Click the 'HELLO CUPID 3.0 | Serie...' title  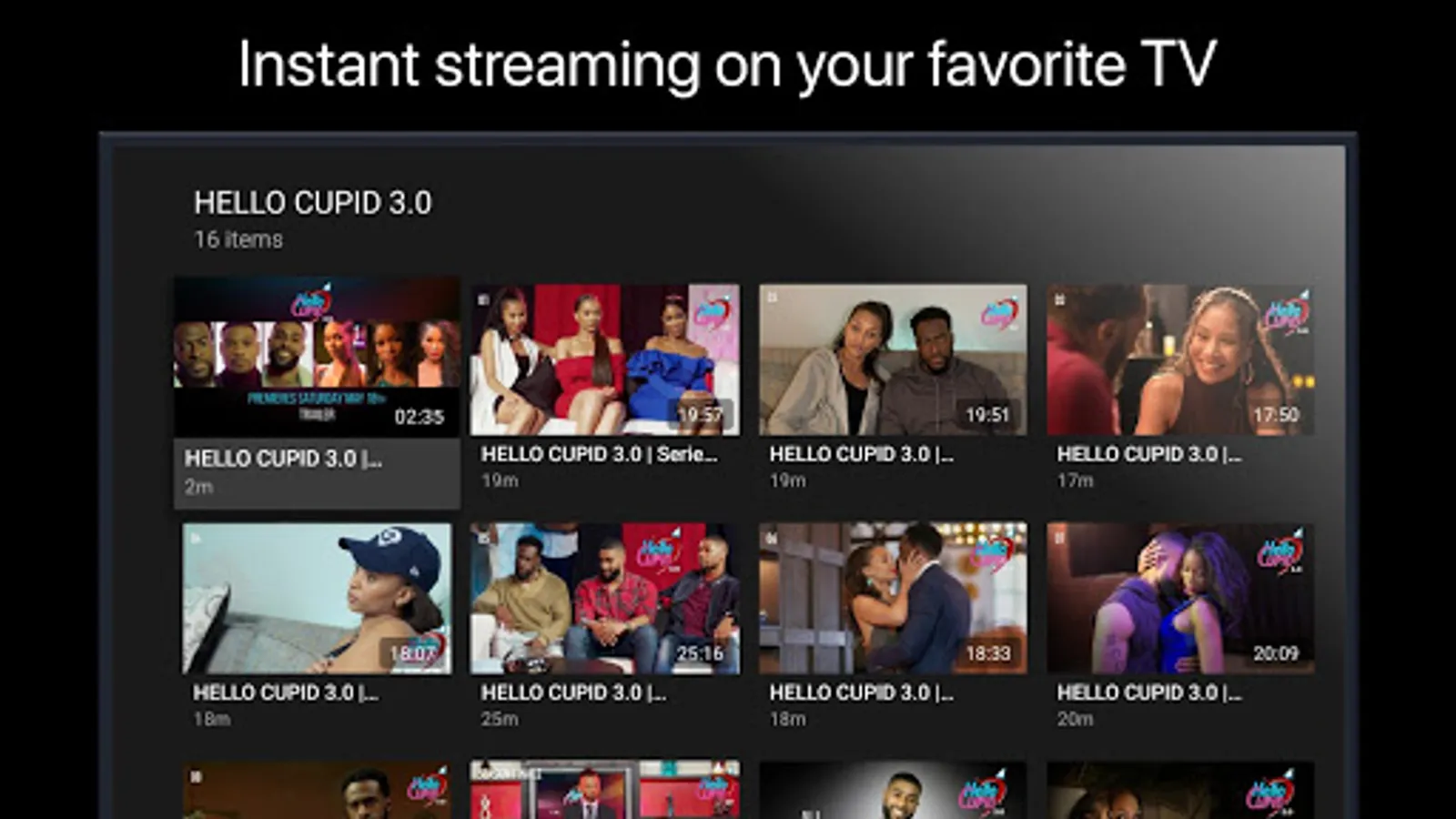[x=599, y=454]
